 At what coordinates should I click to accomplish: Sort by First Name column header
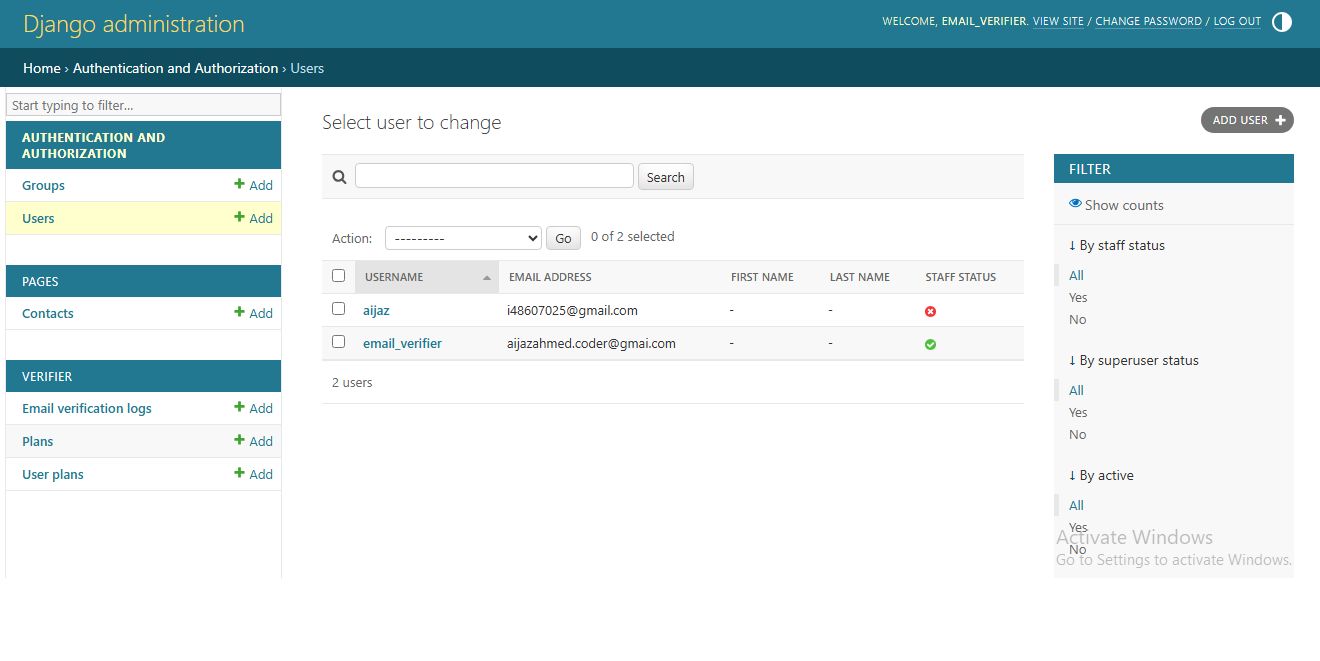[762, 277]
